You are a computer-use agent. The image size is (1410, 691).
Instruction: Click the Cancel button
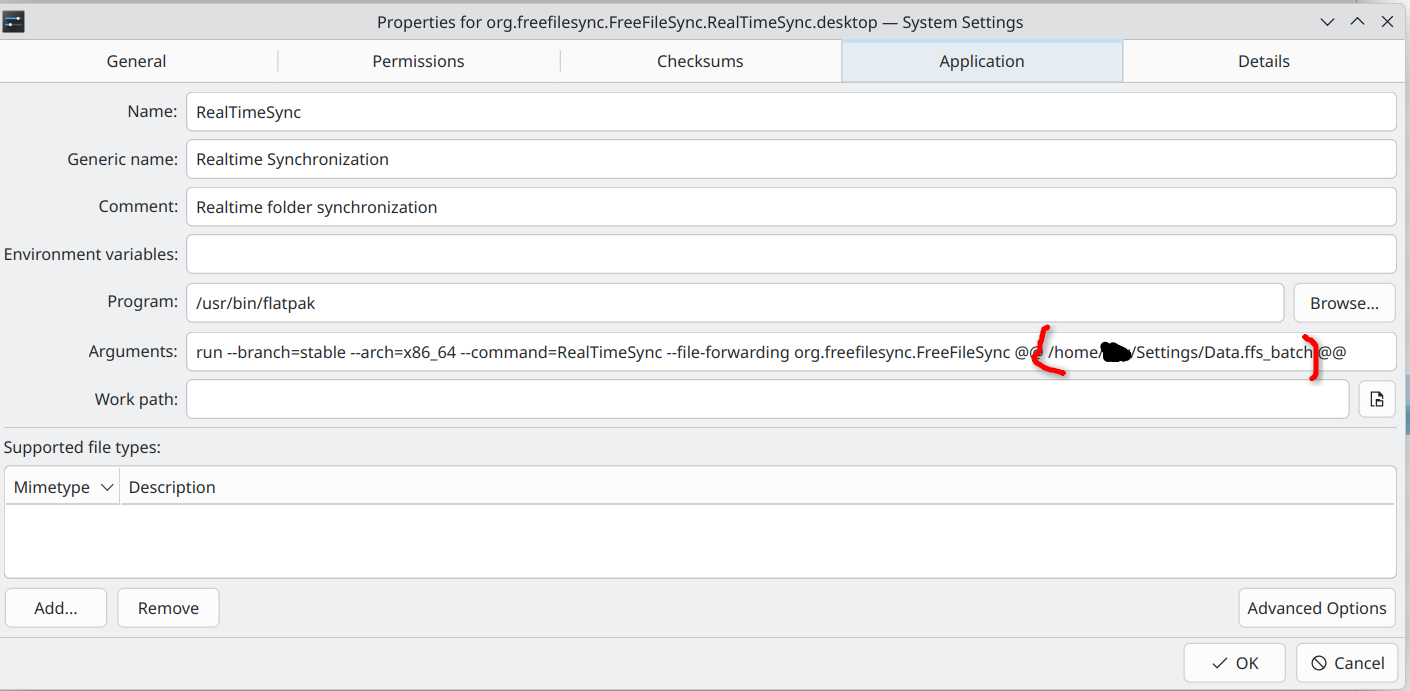1347,663
